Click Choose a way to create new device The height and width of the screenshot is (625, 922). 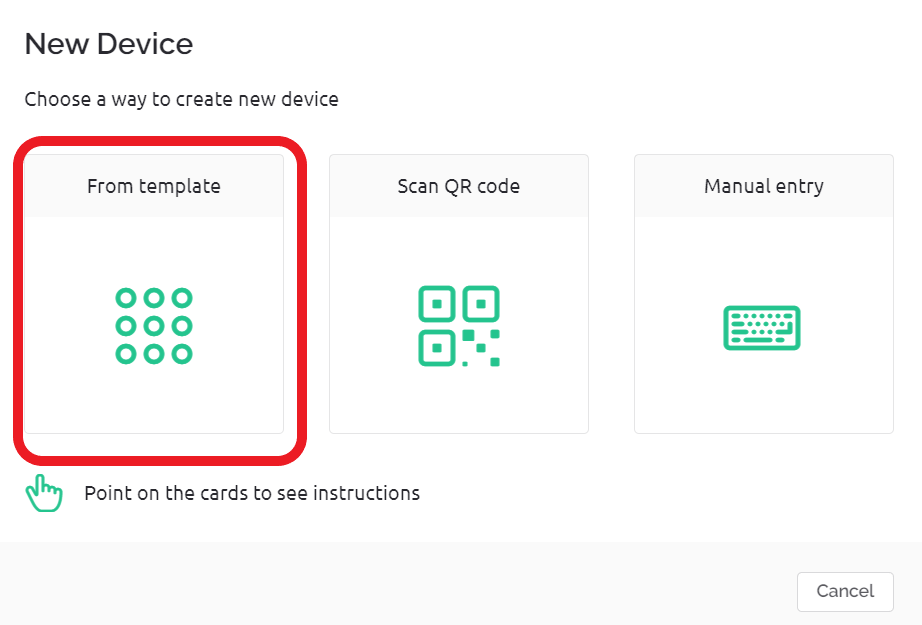pos(181,99)
